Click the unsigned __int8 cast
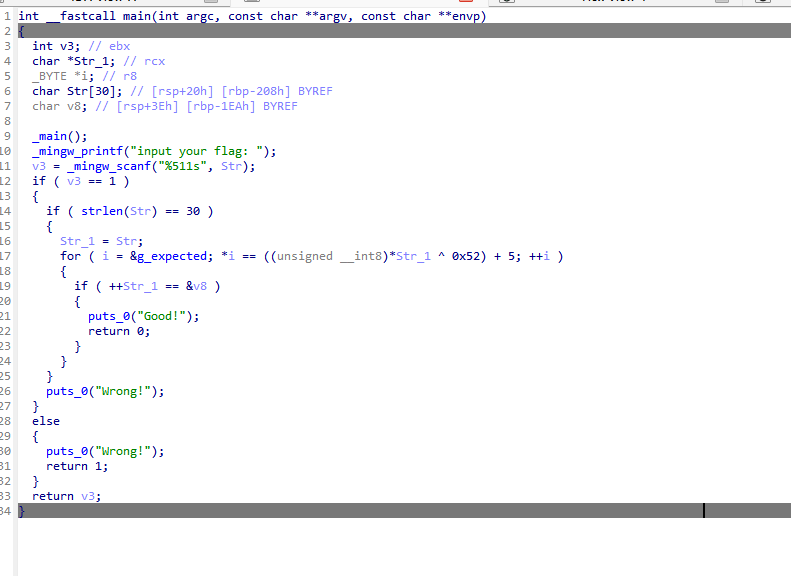The height and width of the screenshot is (576, 791). tap(332, 256)
